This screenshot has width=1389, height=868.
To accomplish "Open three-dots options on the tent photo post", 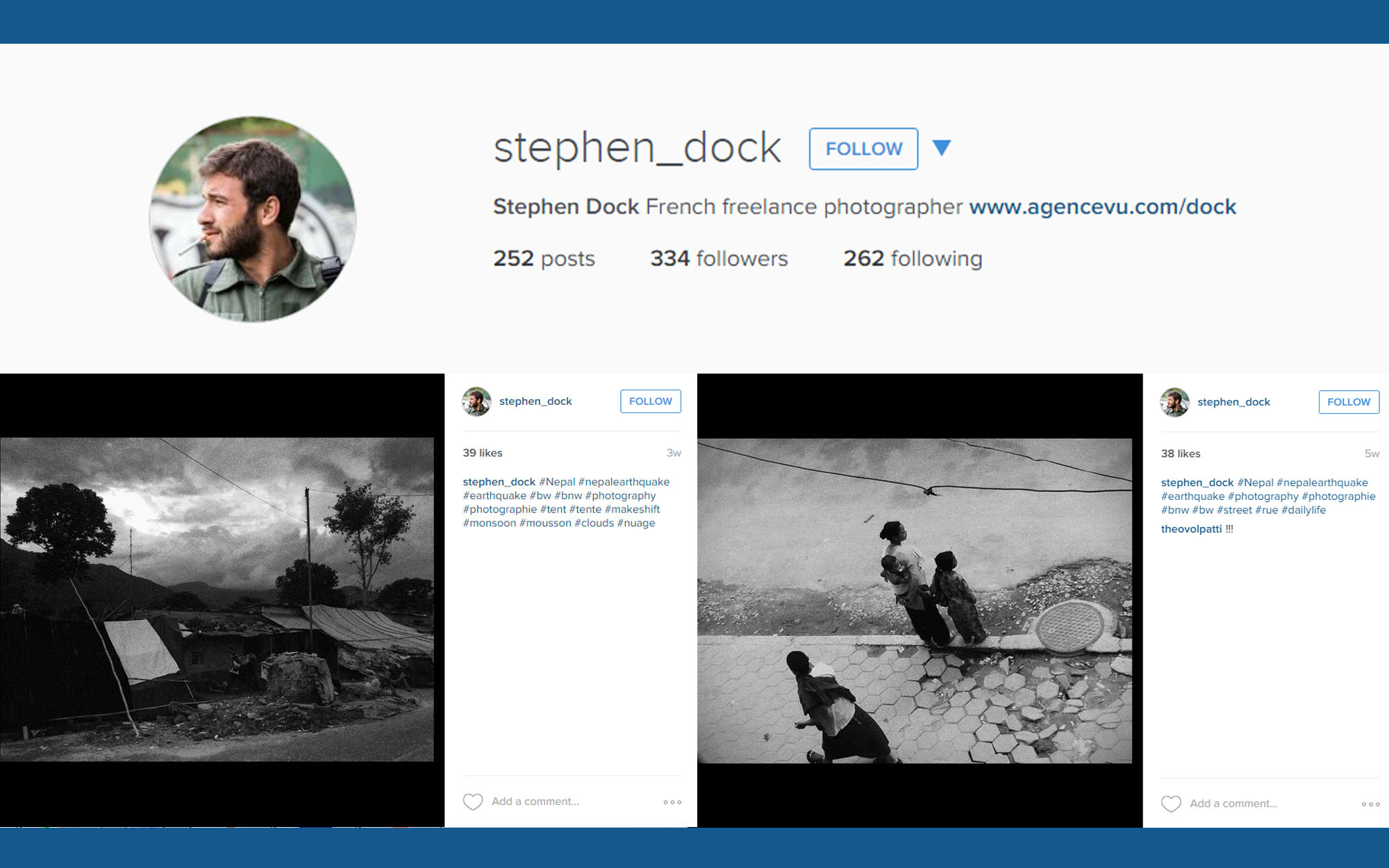I will pos(672,802).
